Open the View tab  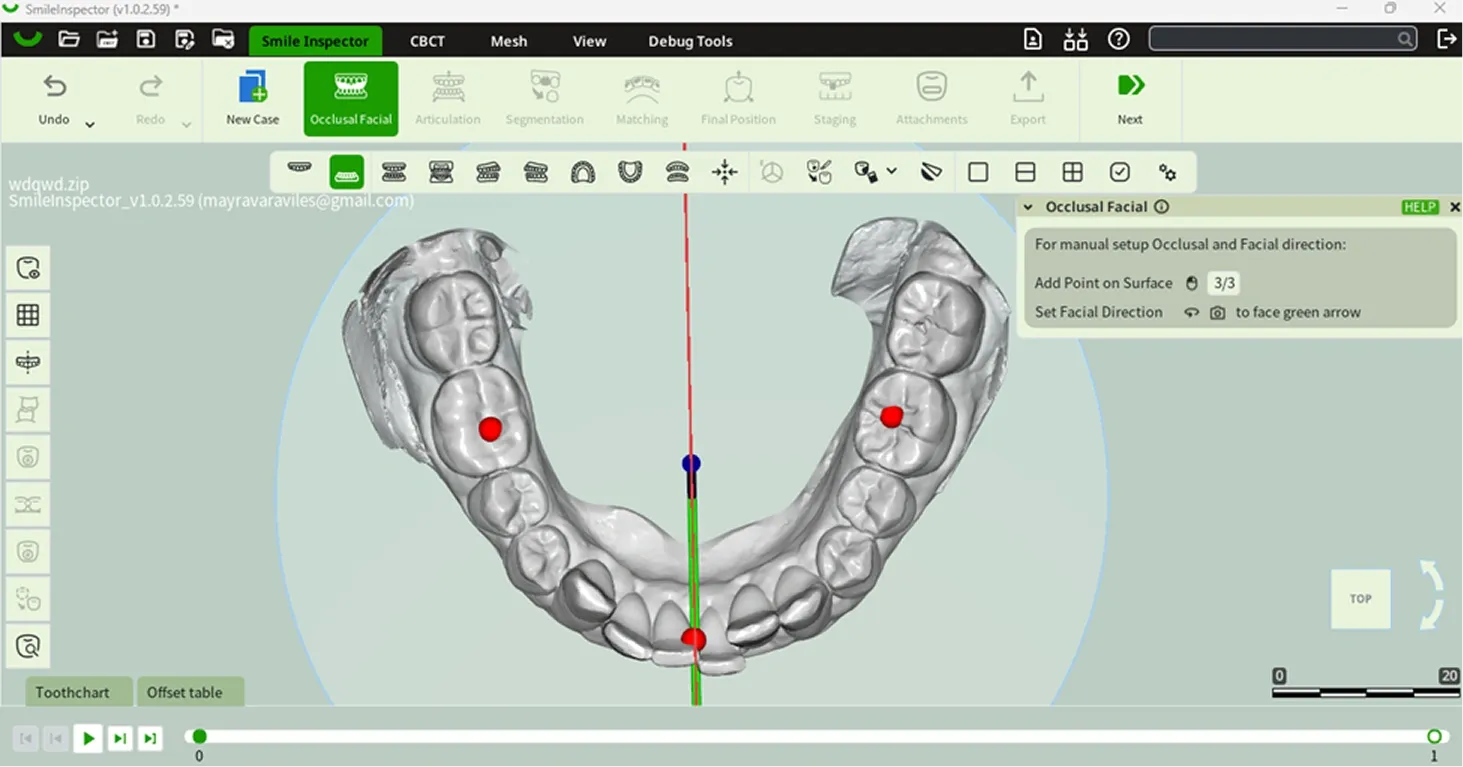[x=589, y=41]
